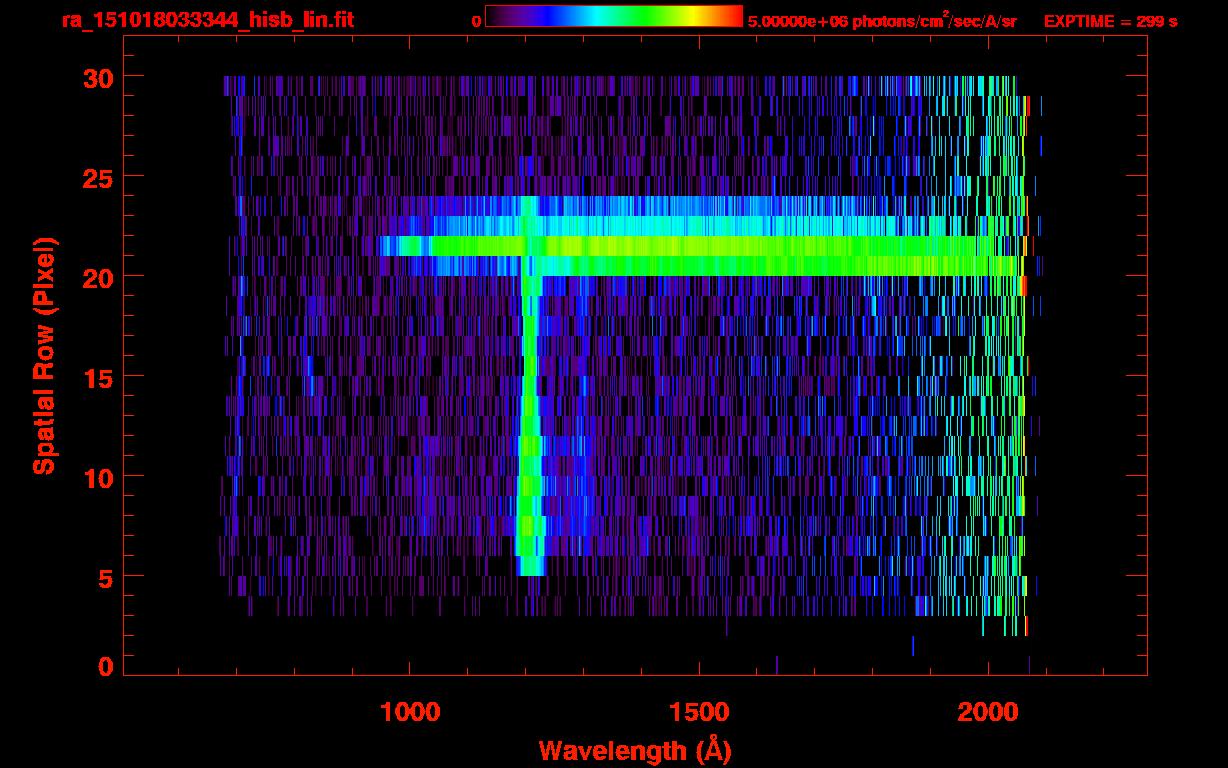Click the 30 spatial row tick label
Screen dimensions: 1228x768
97,77
